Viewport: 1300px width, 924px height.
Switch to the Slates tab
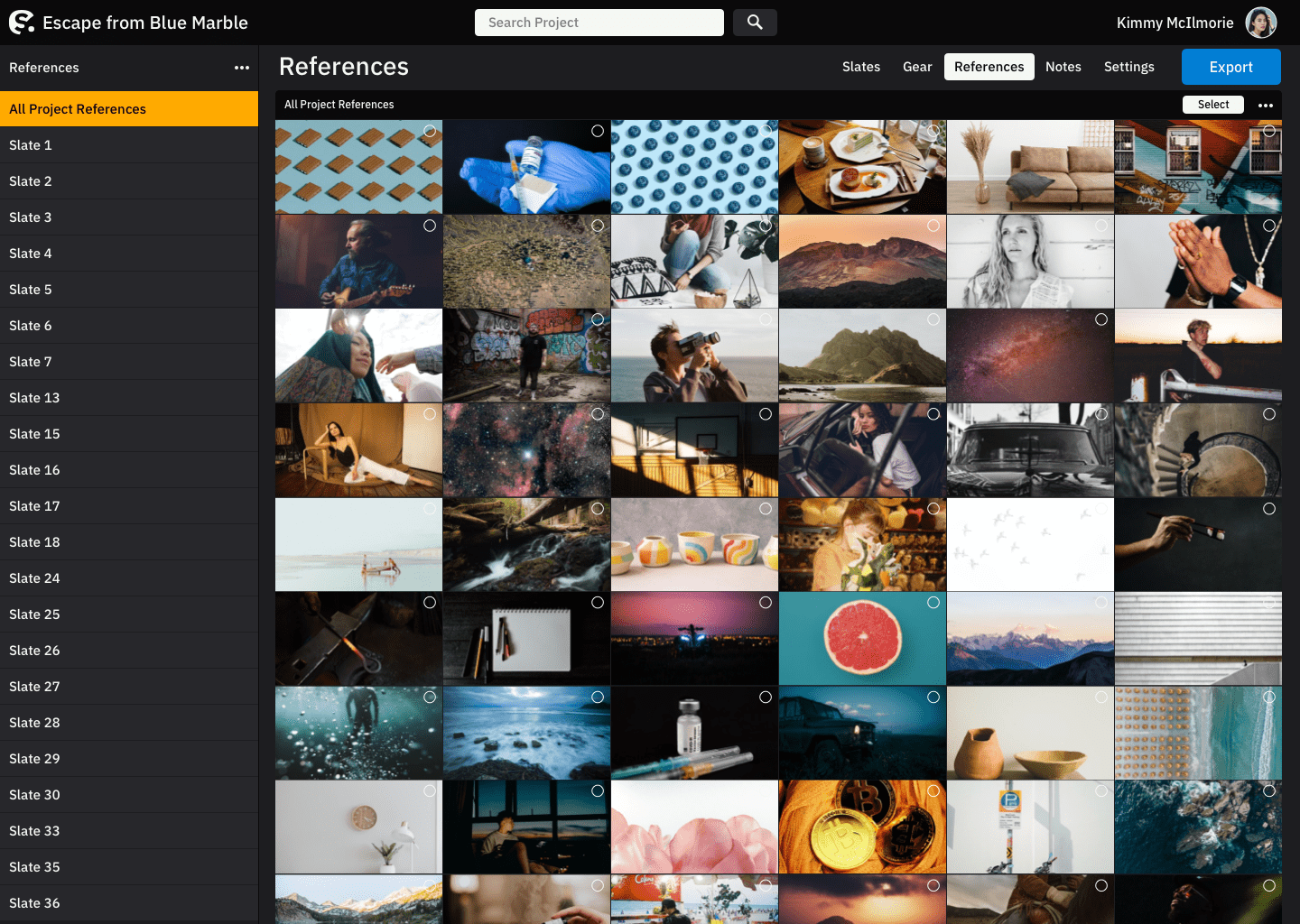point(860,67)
